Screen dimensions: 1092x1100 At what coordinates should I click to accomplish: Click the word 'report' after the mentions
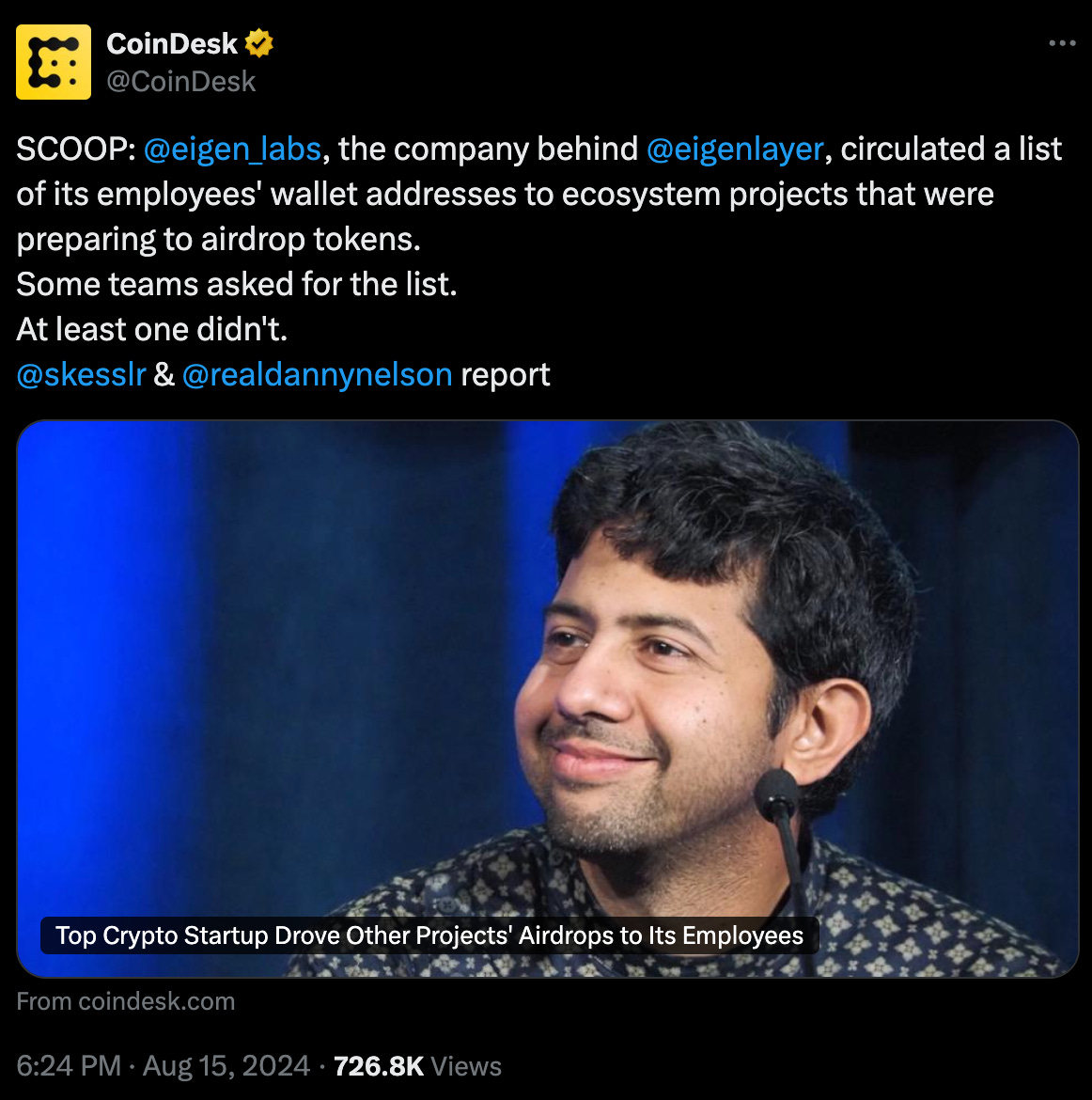pyautogui.click(x=505, y=374)
